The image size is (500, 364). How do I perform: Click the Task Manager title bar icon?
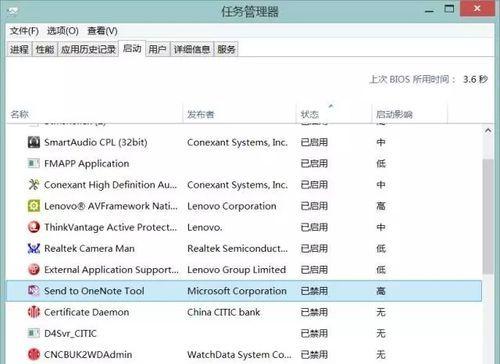tap(12, 12)
